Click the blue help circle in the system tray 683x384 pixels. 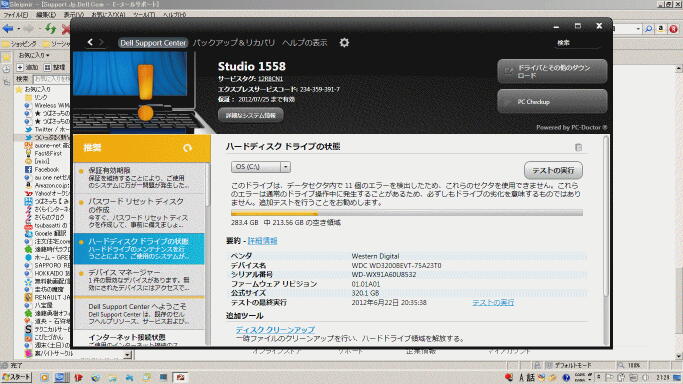[566, 377]
